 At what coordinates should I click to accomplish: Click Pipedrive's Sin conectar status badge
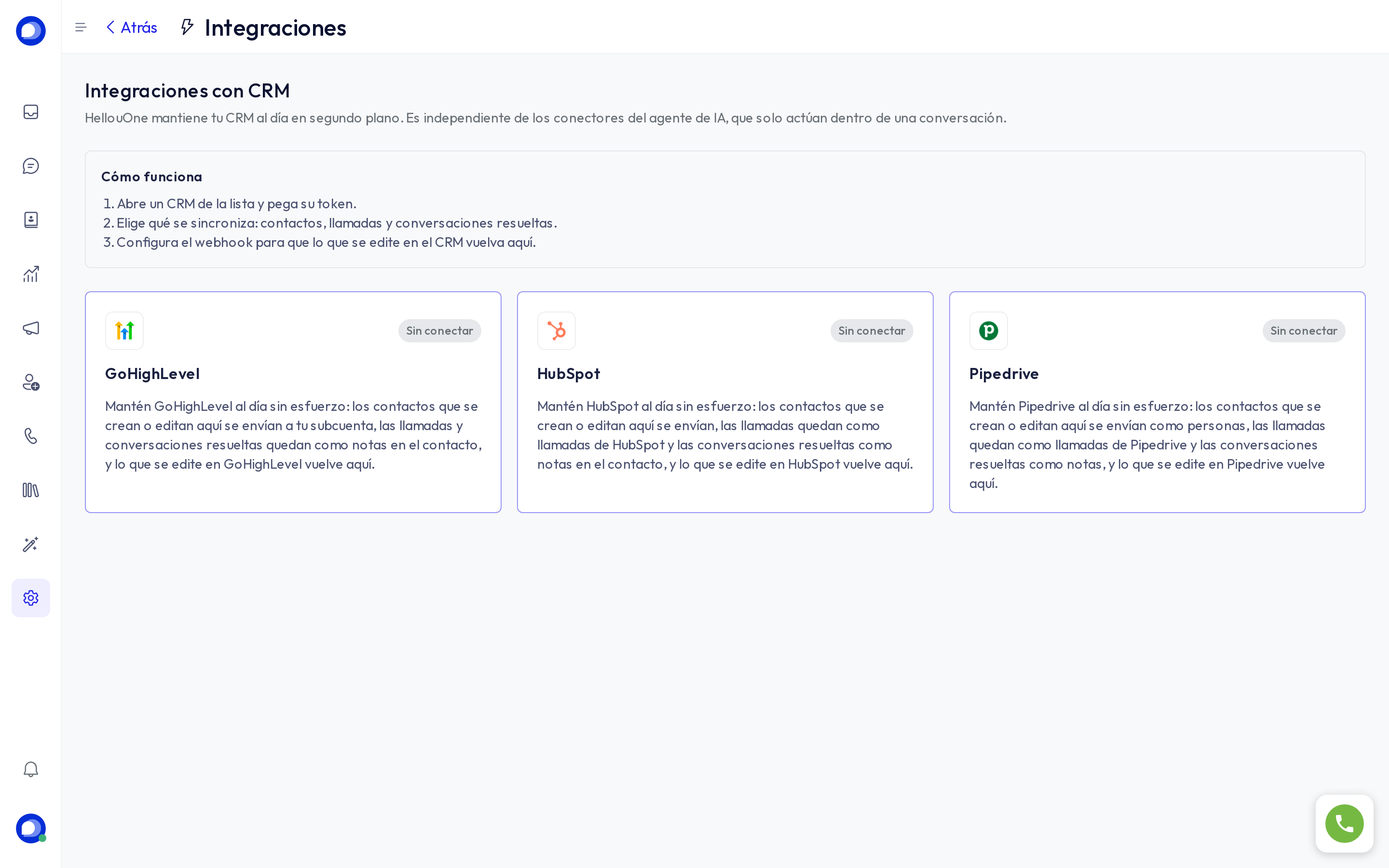click(1304, 331)
